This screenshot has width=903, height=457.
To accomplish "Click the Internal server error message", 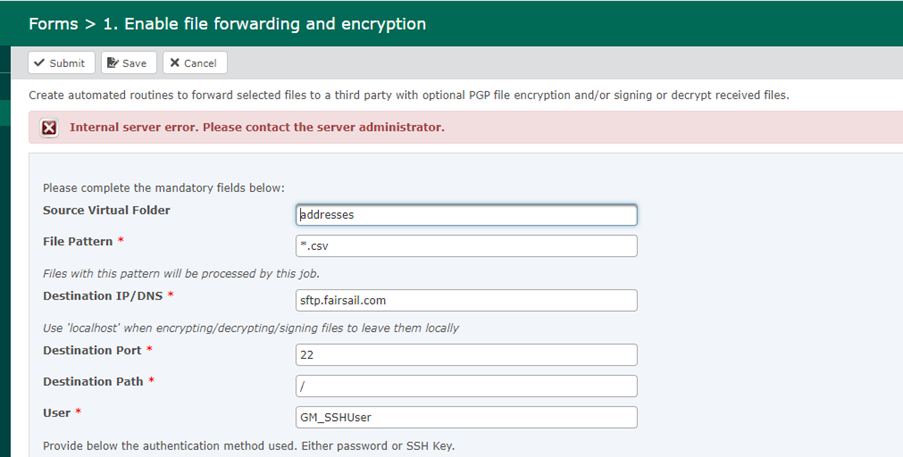I will pyautogui.click(x=257, y=127).
